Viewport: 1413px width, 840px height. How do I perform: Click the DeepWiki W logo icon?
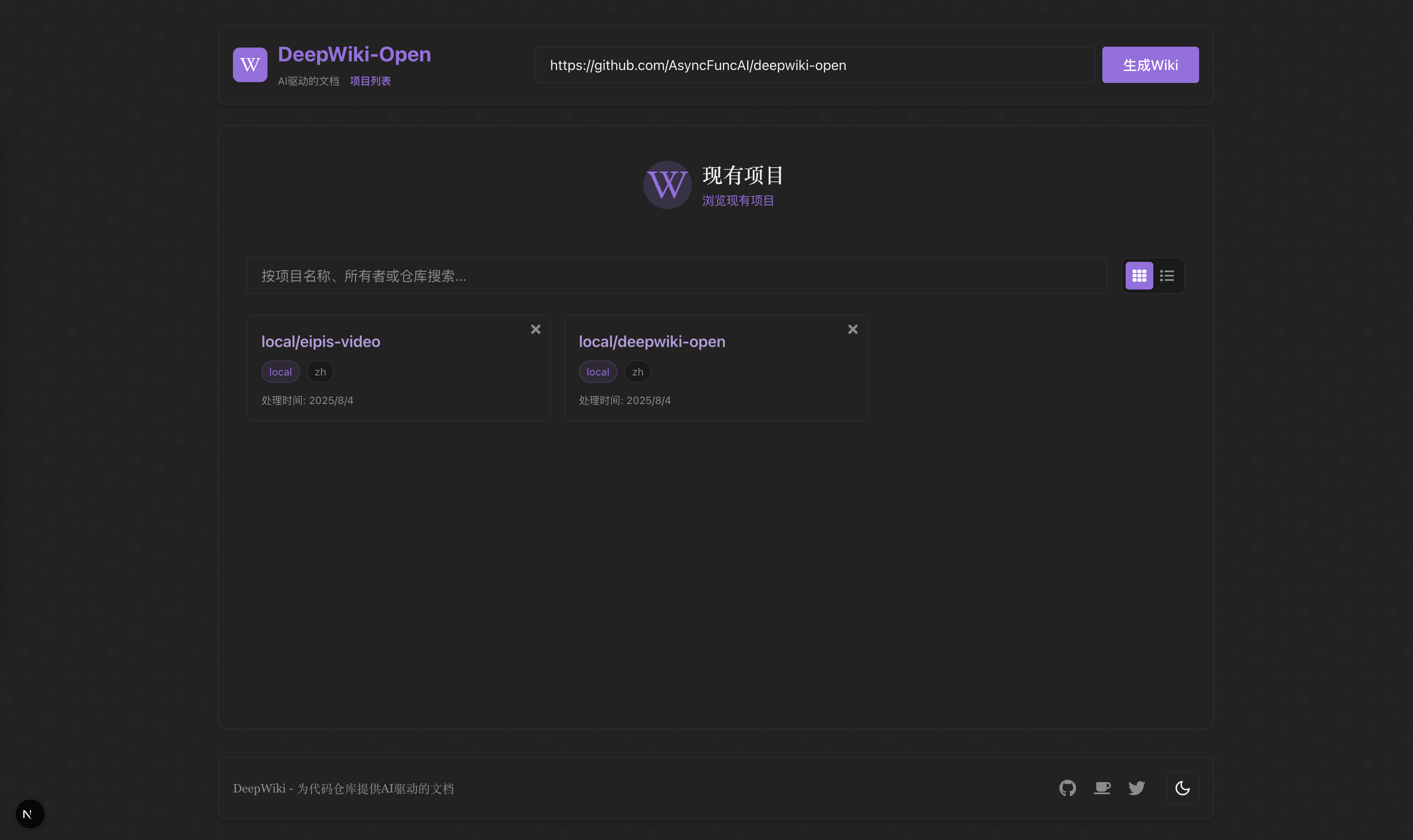250,64
